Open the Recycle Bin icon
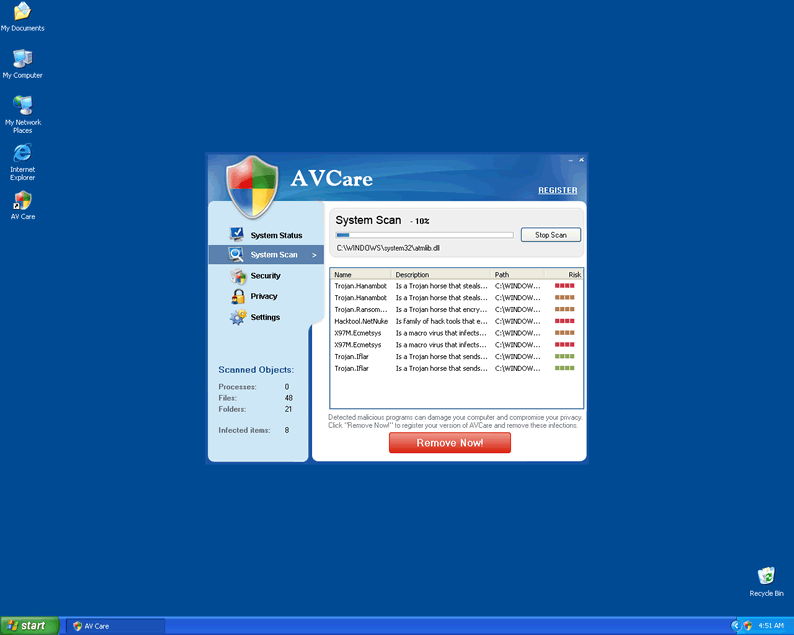The height and width of the screenshot is (635, 794). coord(766,576)
